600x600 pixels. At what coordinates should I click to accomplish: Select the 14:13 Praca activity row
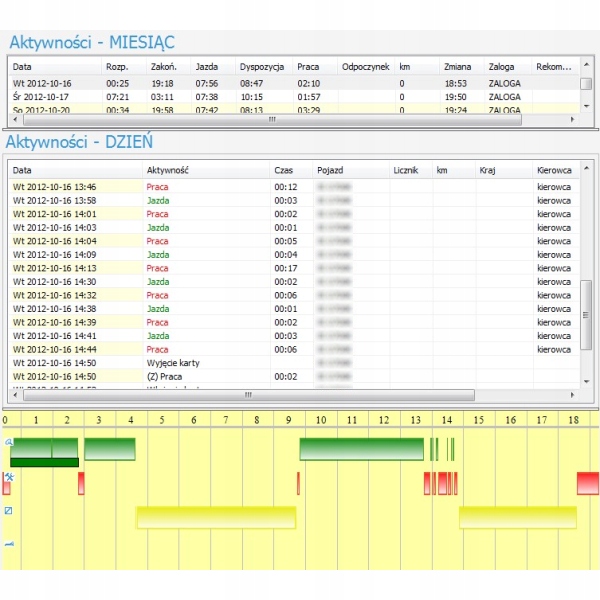click(157, 268)
